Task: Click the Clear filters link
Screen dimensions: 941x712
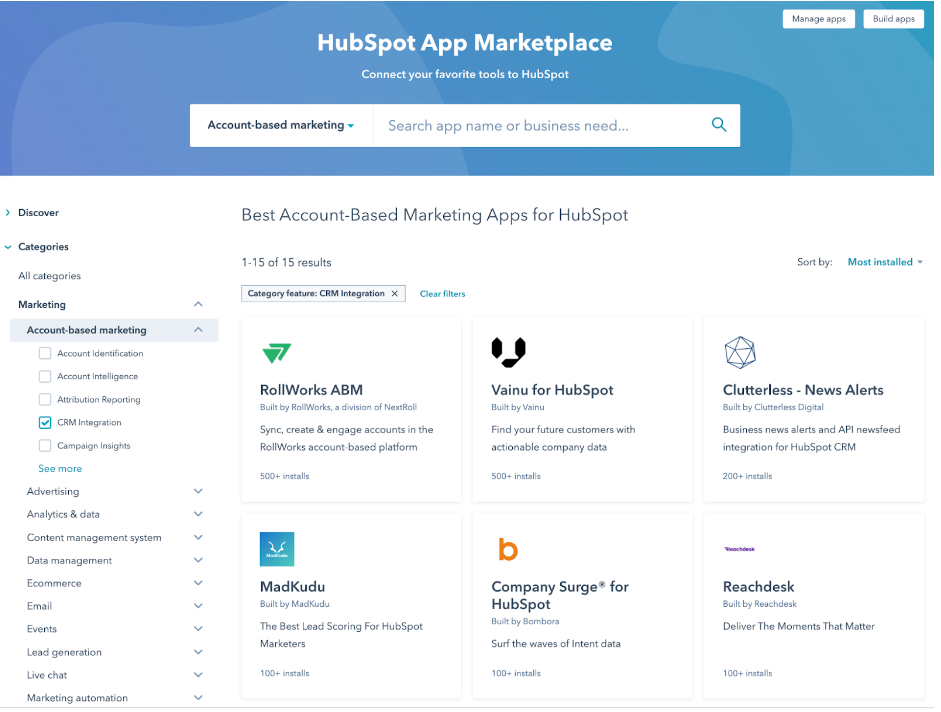Action: [x=442, y=294]
